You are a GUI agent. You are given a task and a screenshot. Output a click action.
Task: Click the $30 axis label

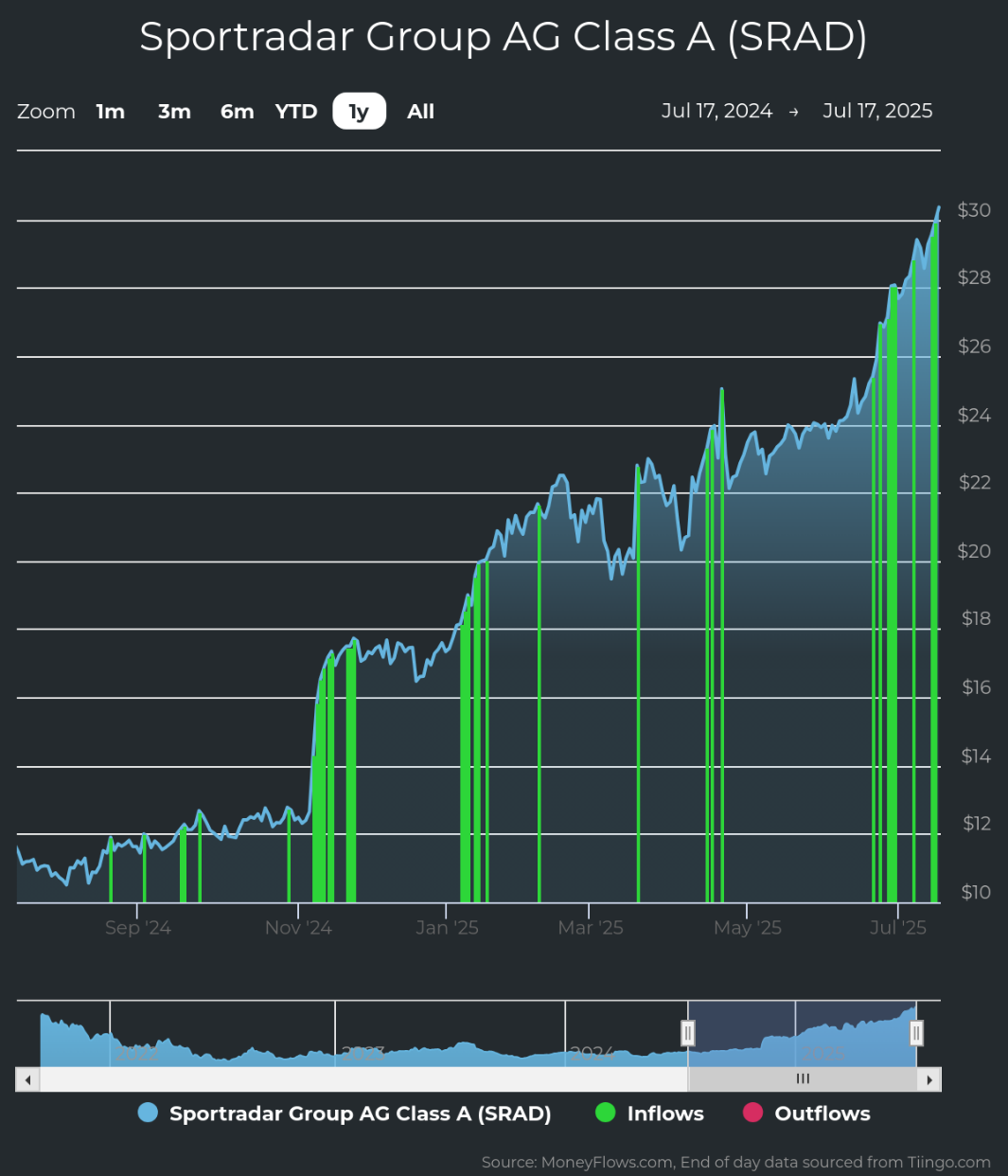(x=974, y=210)
